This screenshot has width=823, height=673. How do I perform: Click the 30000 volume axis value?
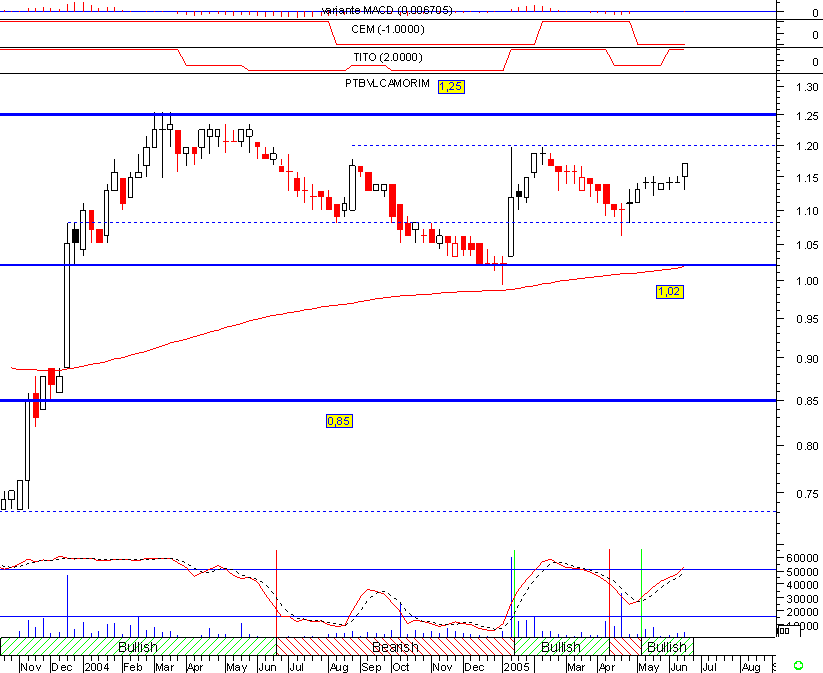802,599
